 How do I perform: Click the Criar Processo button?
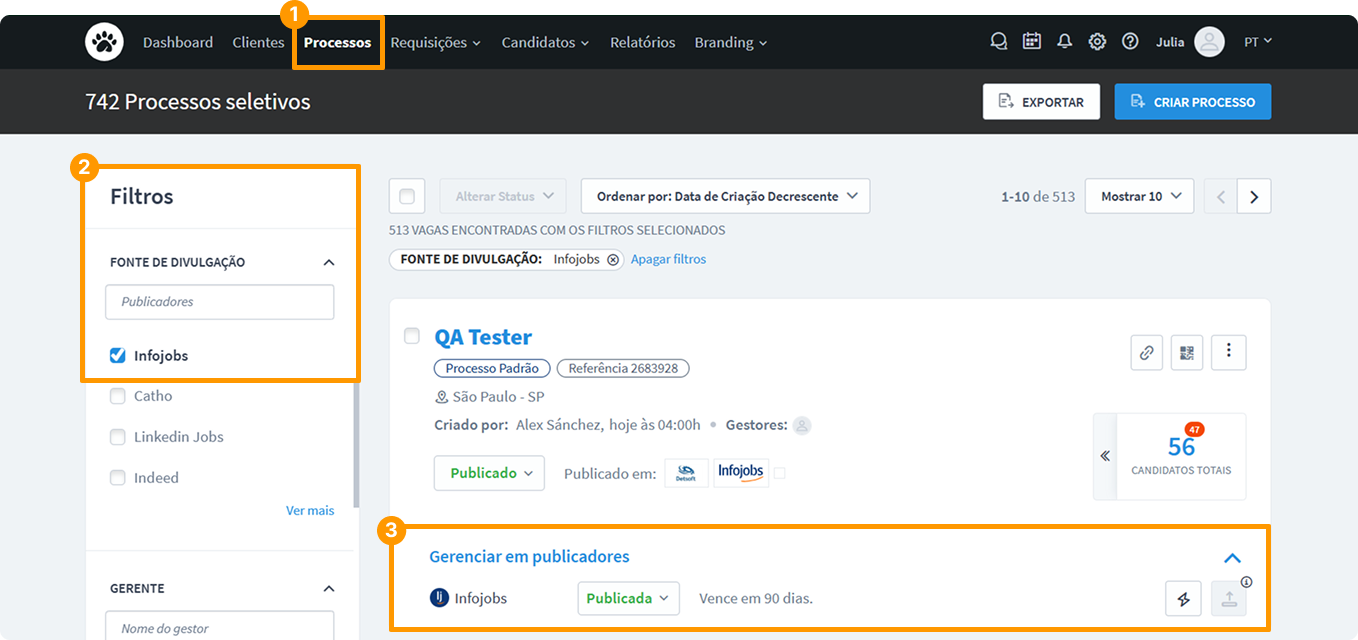pyautogui.click(x=1192, y=102)
